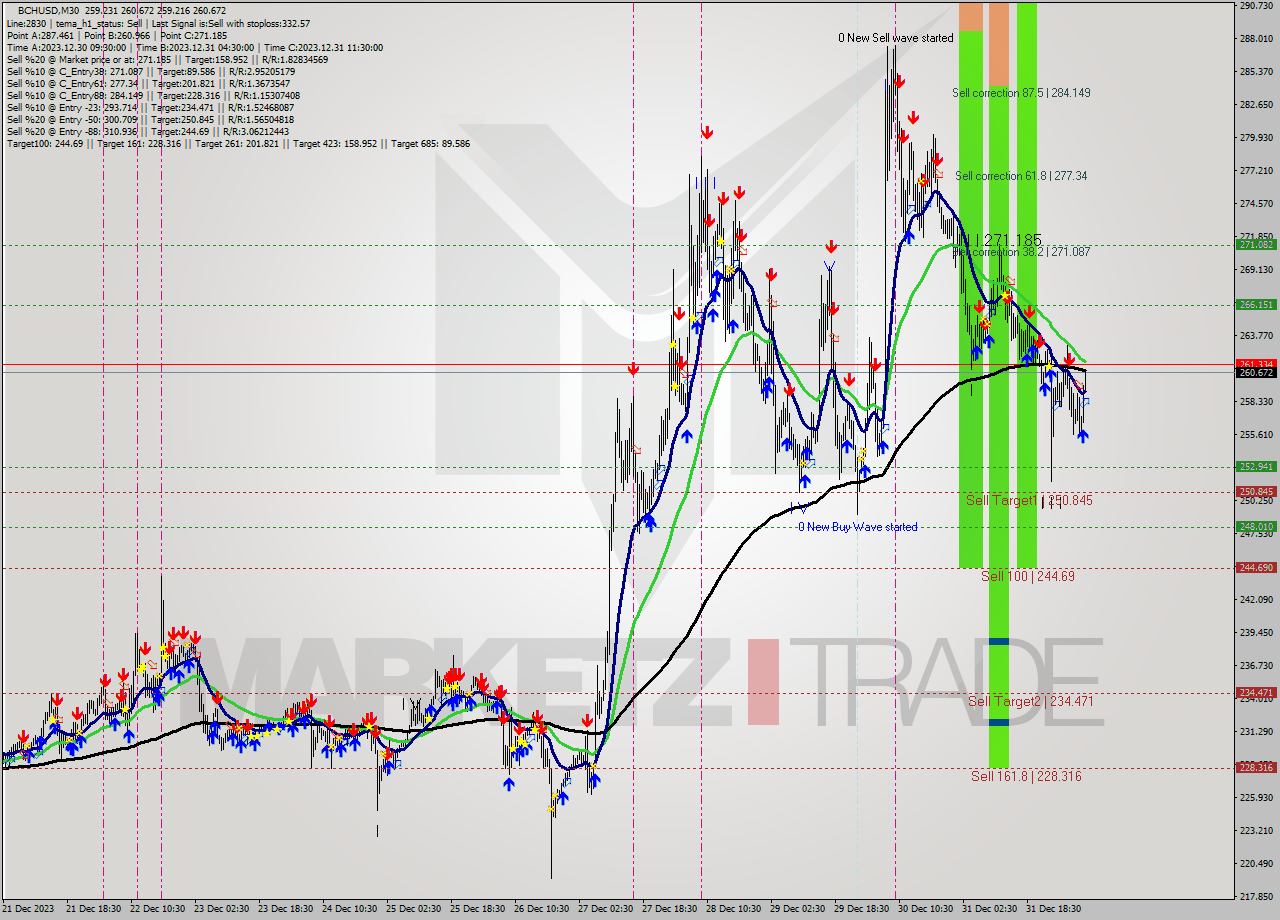
Task: Click the '31 Dec 02:30' time axis label
Action: tap(989, 909)
